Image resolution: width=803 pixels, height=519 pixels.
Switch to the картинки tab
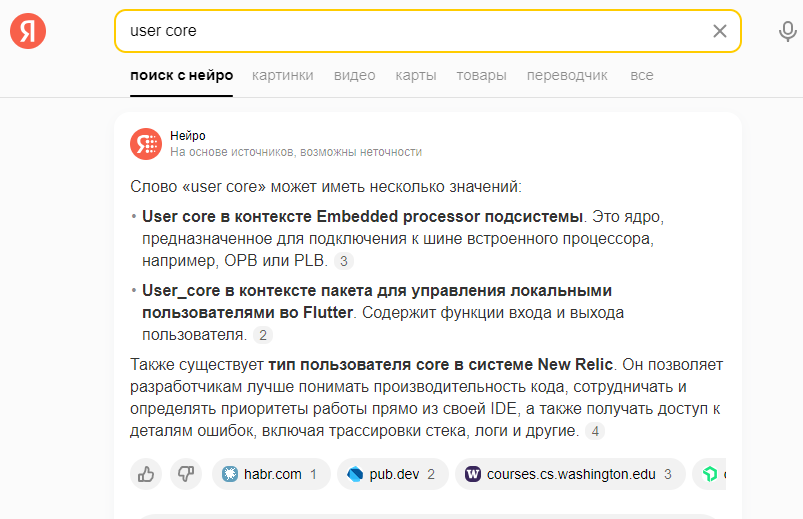click(x=282, y=75)
